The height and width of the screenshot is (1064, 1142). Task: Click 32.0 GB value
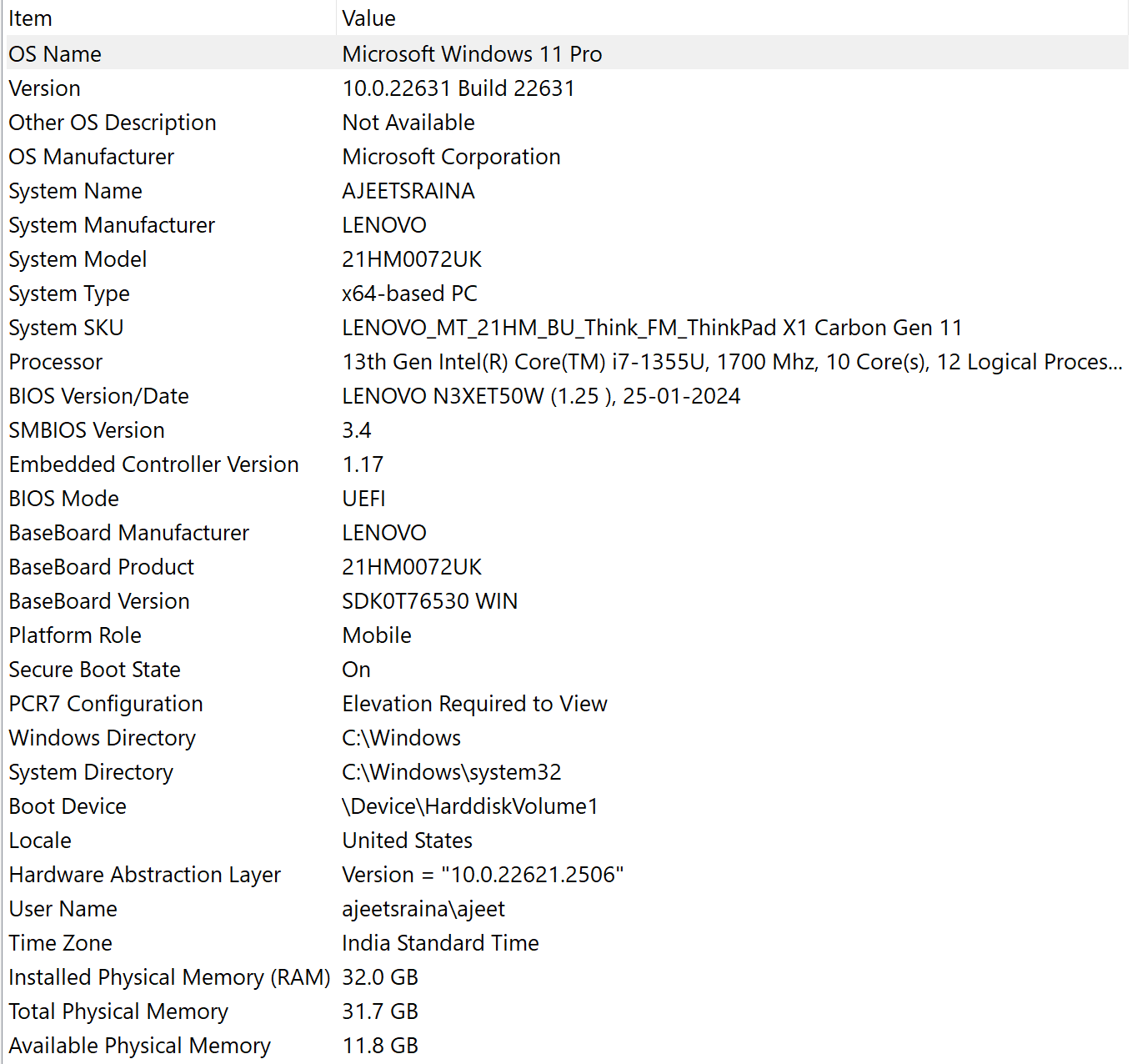coord(380,977)
